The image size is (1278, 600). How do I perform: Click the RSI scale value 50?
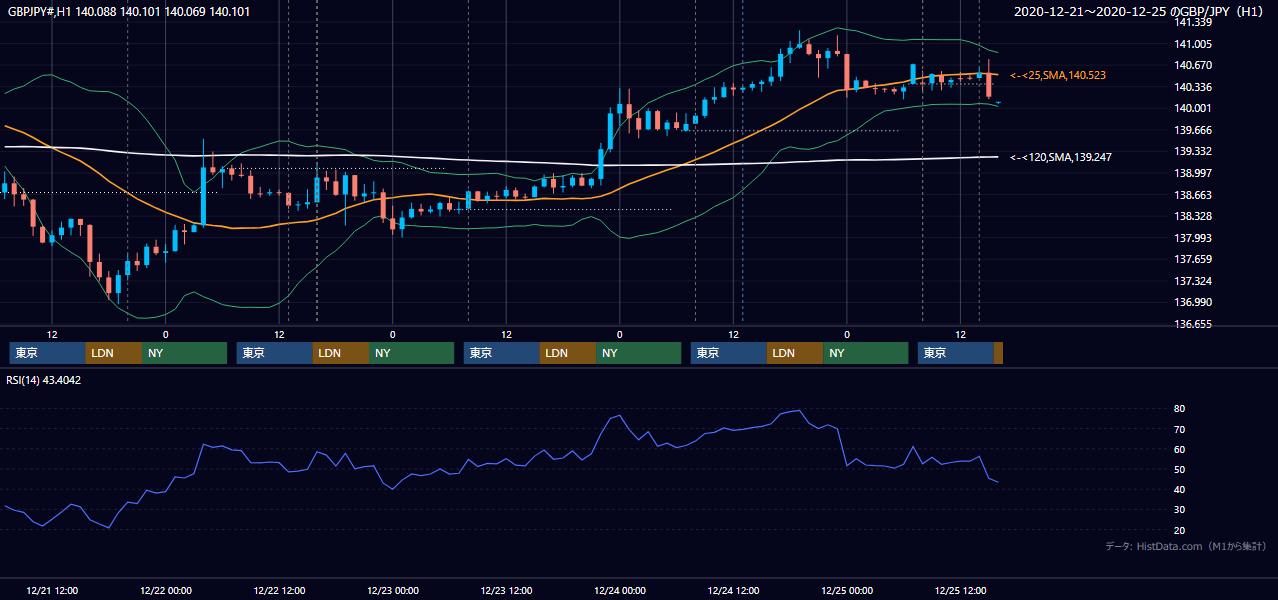pyautogui.click(x=1180, y=469)
